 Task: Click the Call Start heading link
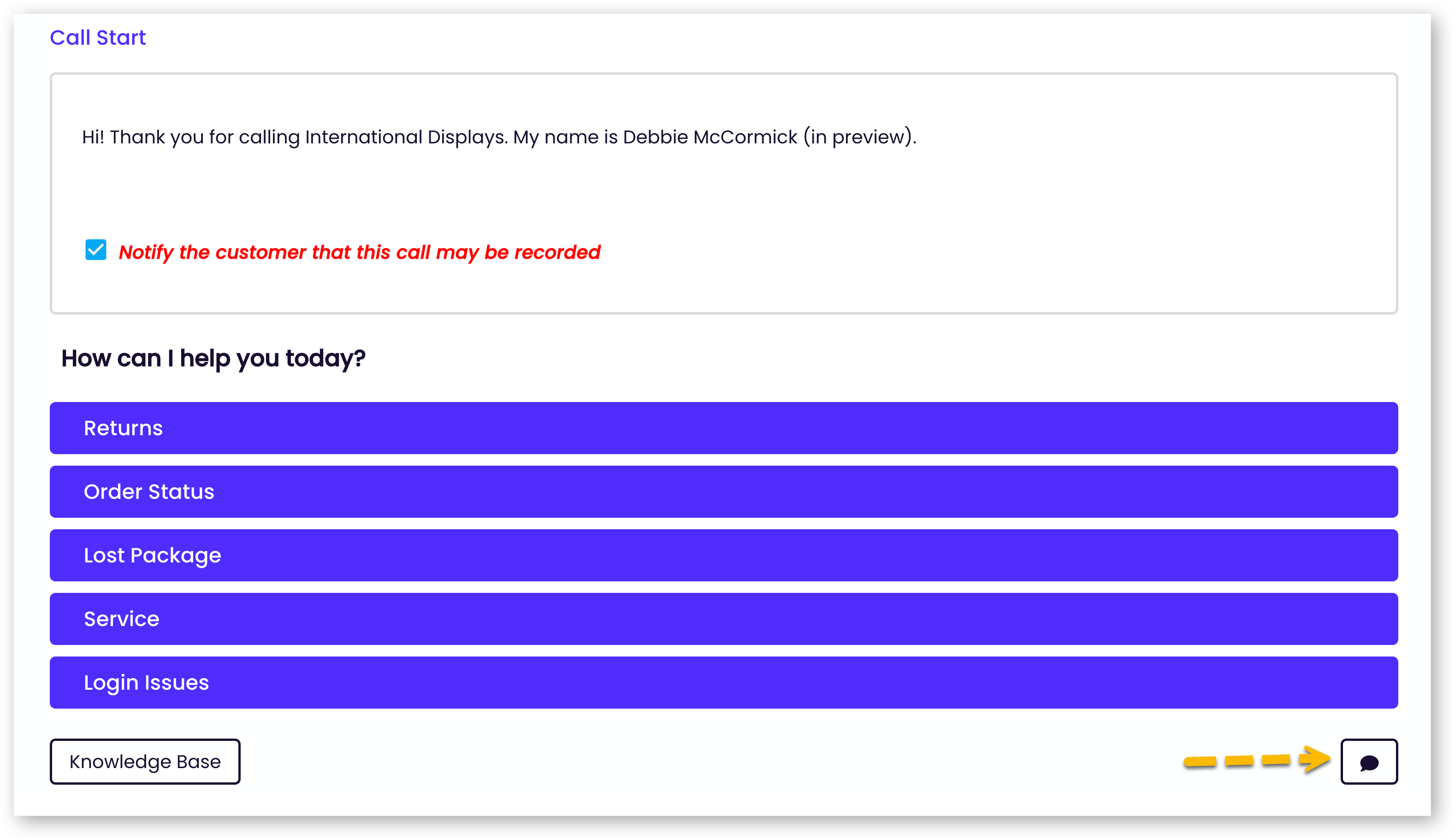coord(97,37)
